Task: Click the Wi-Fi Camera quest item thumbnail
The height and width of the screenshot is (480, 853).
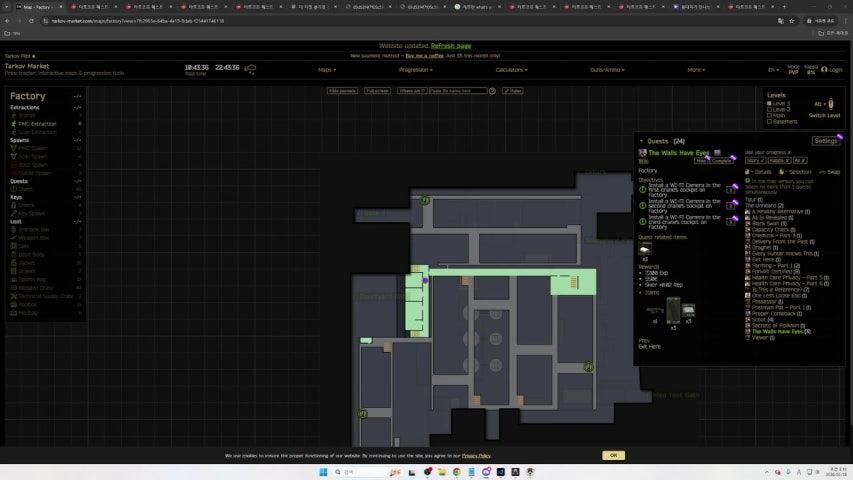Action: 645,249
